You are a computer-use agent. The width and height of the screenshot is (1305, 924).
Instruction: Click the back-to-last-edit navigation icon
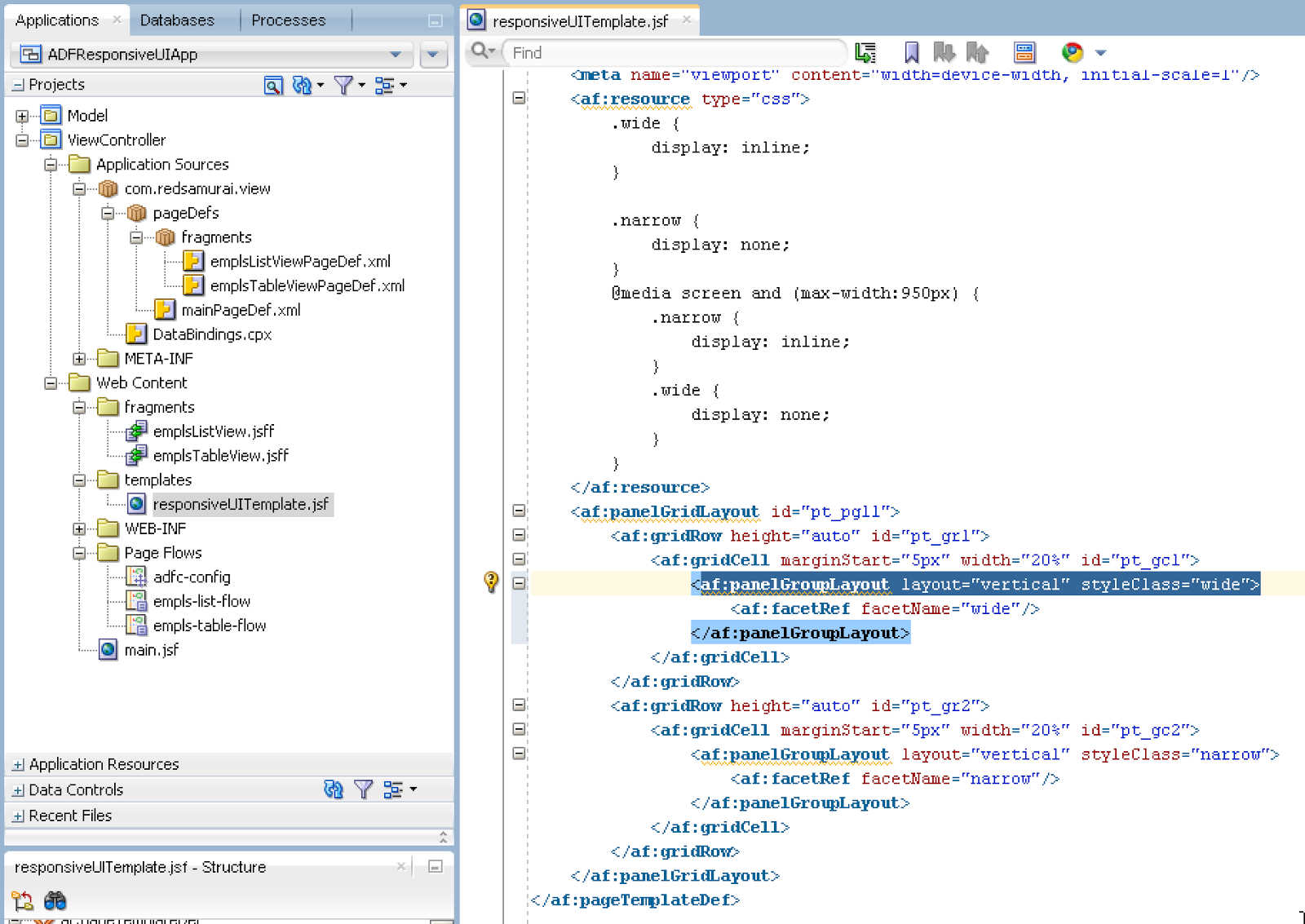(x=866, y=51)
